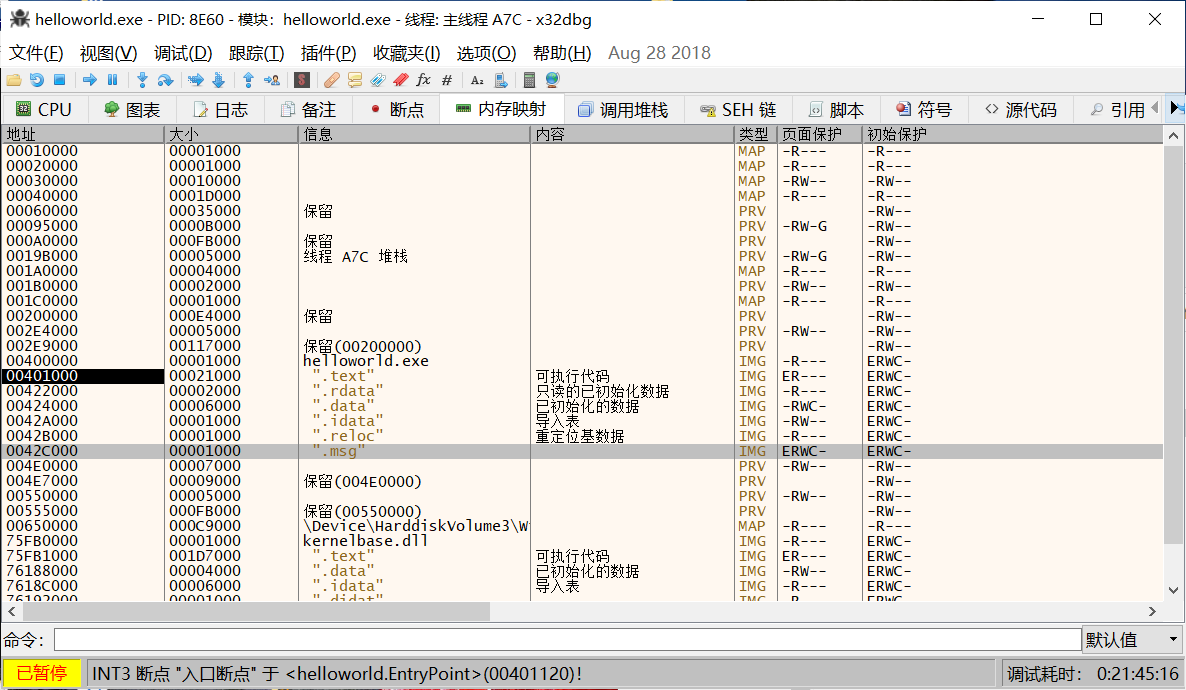Select the helloworld.exe module row
The height and width of the screenshot is (690, 1186).
[582, 361]
